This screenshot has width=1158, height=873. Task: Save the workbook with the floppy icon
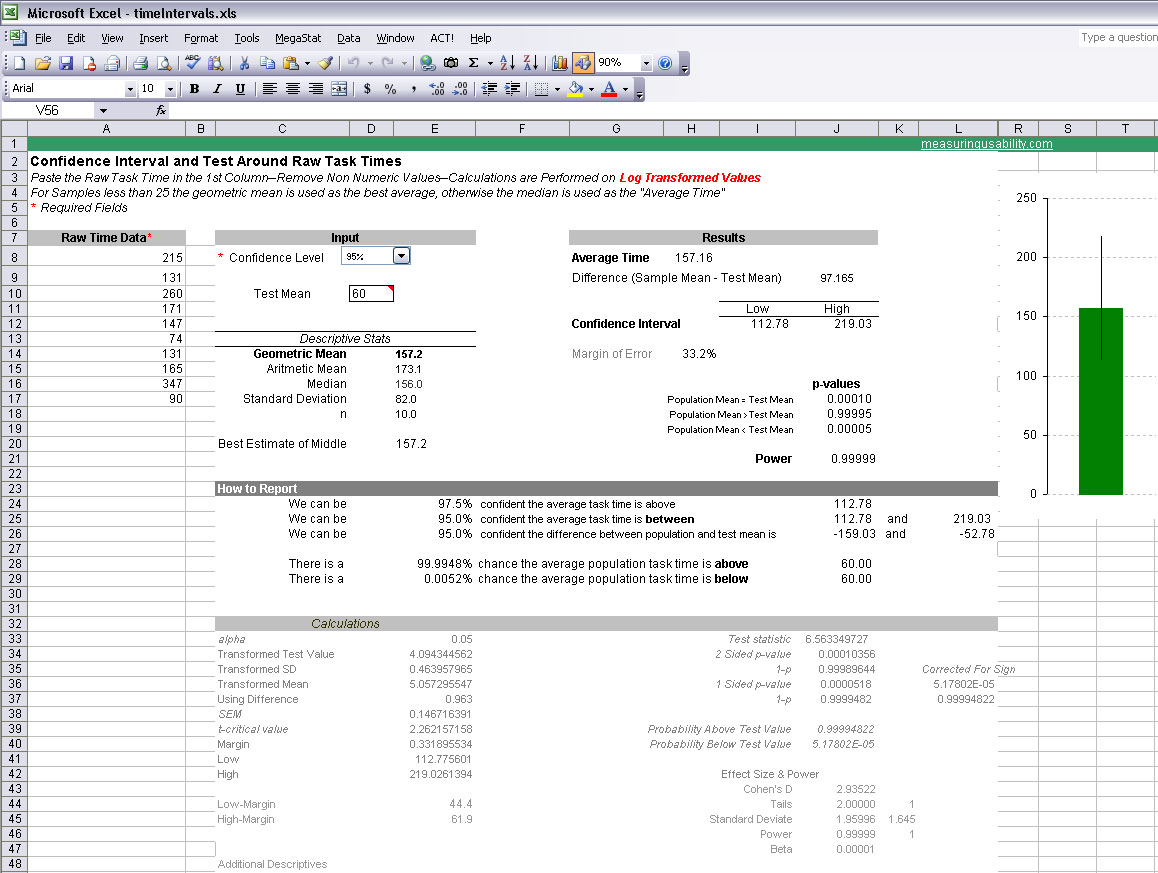click(x=66, y=64)
